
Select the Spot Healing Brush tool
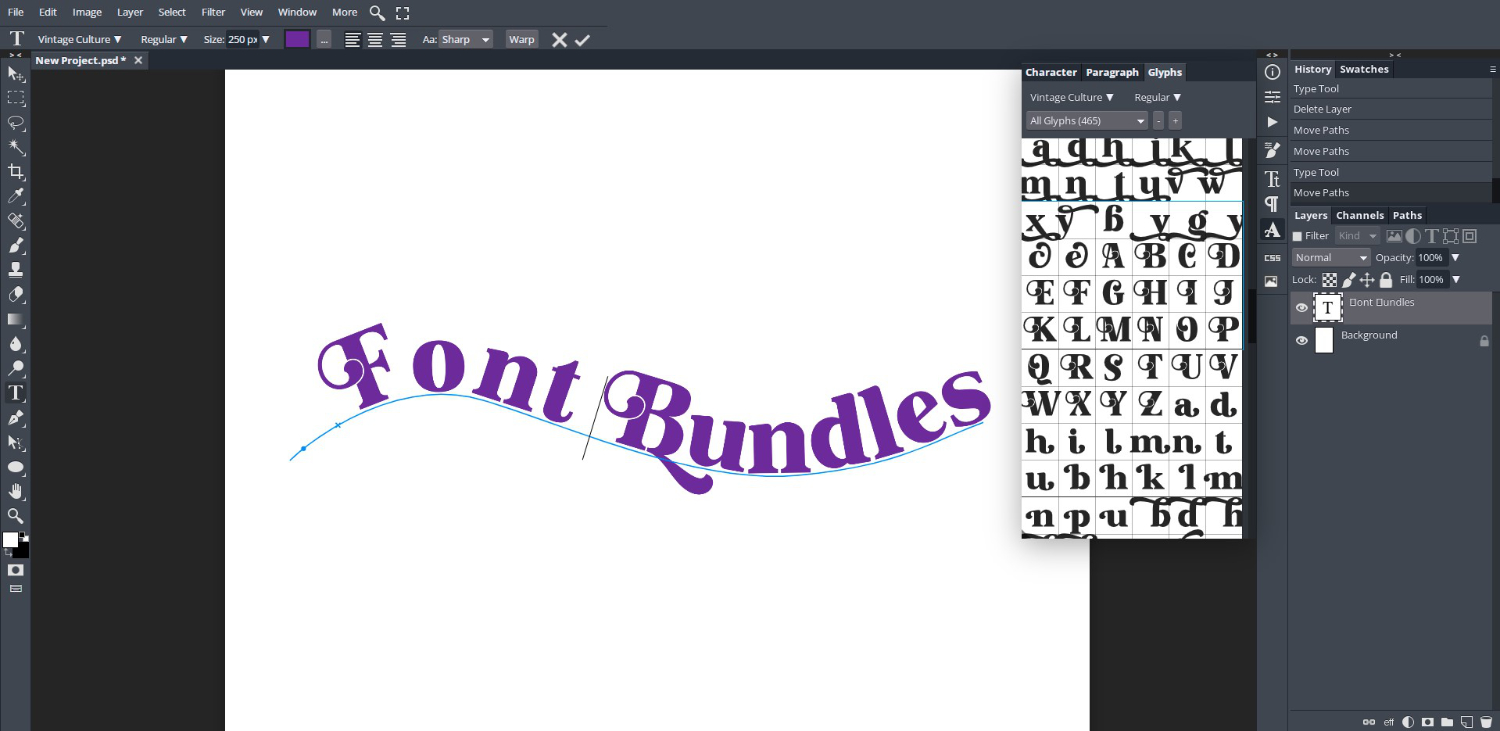(x=16, y=221)
